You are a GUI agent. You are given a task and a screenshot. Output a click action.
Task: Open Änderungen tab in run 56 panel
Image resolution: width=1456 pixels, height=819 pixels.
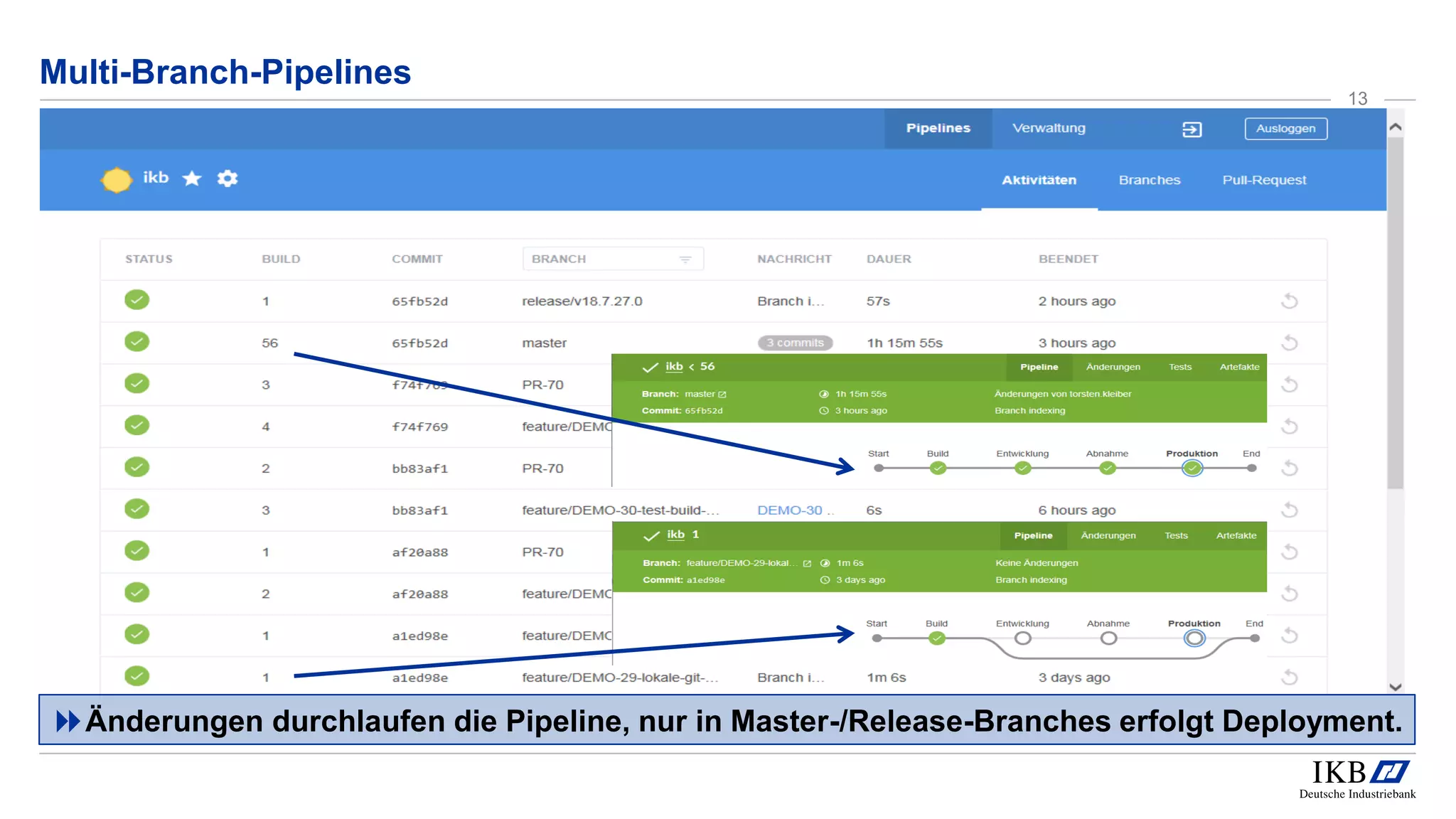pos(1113,367)
